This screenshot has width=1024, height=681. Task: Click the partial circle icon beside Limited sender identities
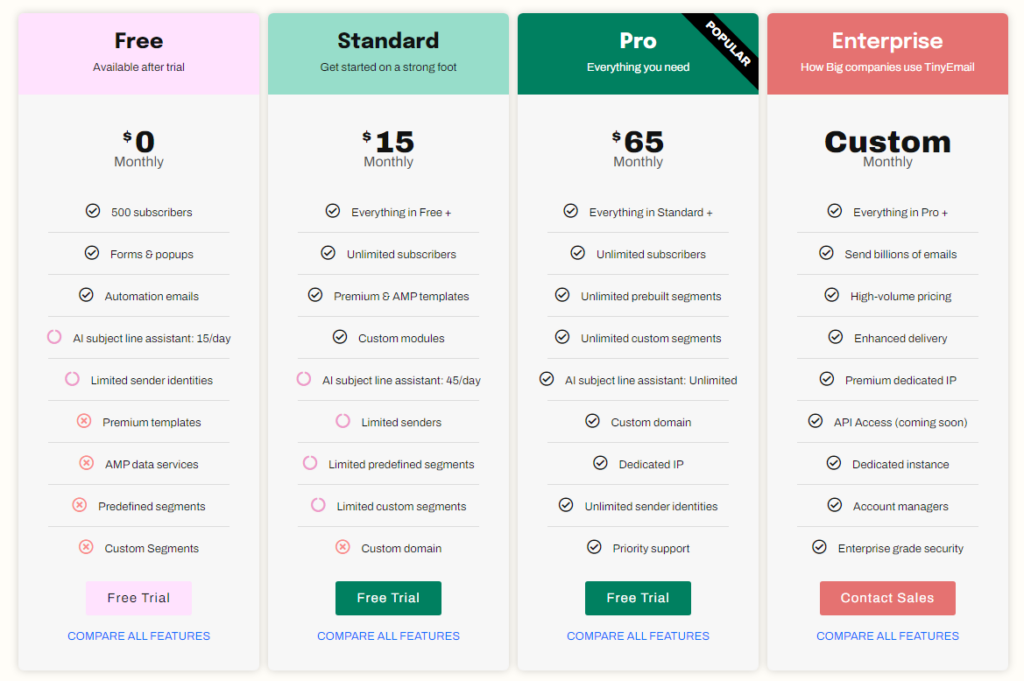click(x=72, y=379)
